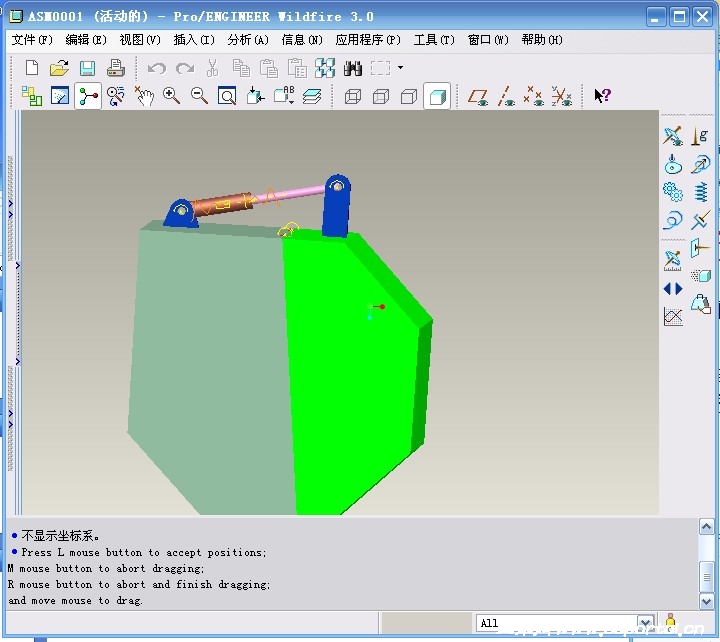Viewport: 720px width, 642px height.
Task: Toggle datum points display
Action: [x=534, y=96]
